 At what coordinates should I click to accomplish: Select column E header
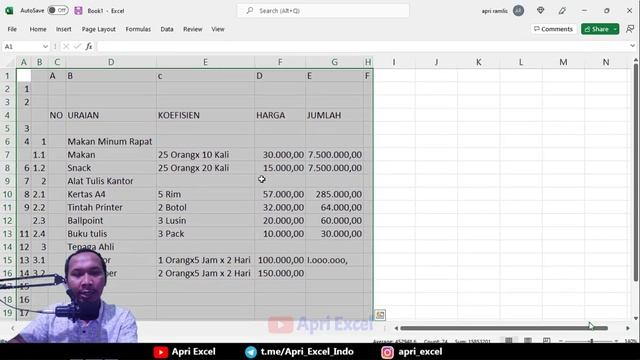(x=205, y=62)
